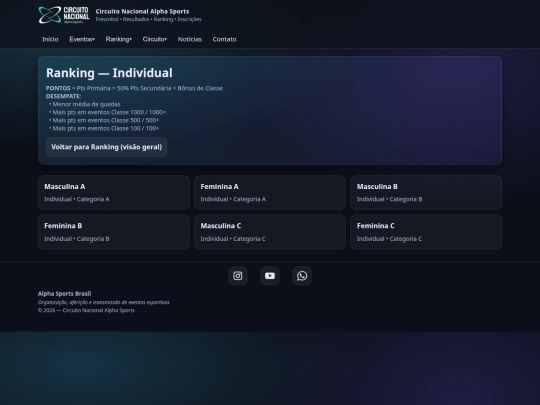Open the Masculina A ranking card
This screenshot has width=540, height=405.
coord(114,193)
